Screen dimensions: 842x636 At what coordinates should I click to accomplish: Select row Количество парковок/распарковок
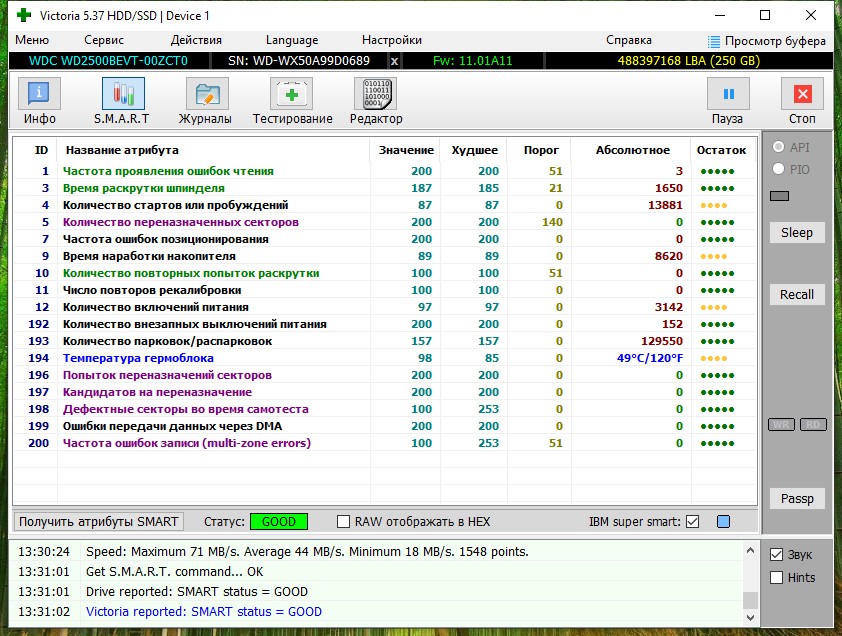384,341
